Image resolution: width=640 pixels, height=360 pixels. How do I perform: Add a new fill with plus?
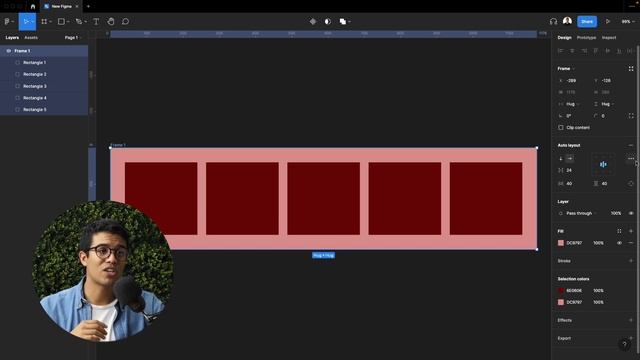pyautogui.click(x=631, y=231)
